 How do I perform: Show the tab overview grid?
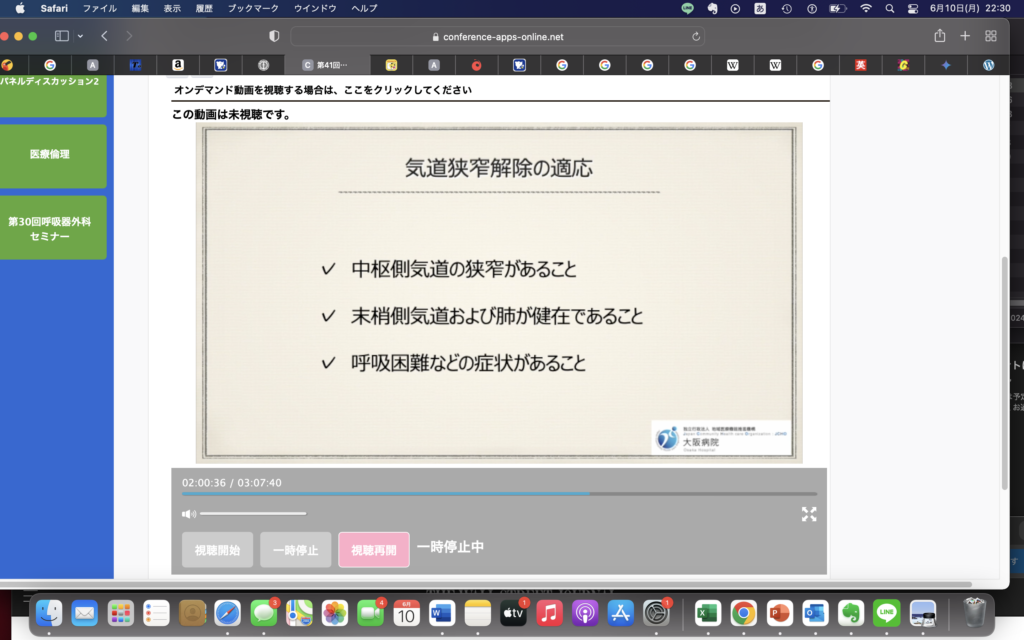(991, 36)
